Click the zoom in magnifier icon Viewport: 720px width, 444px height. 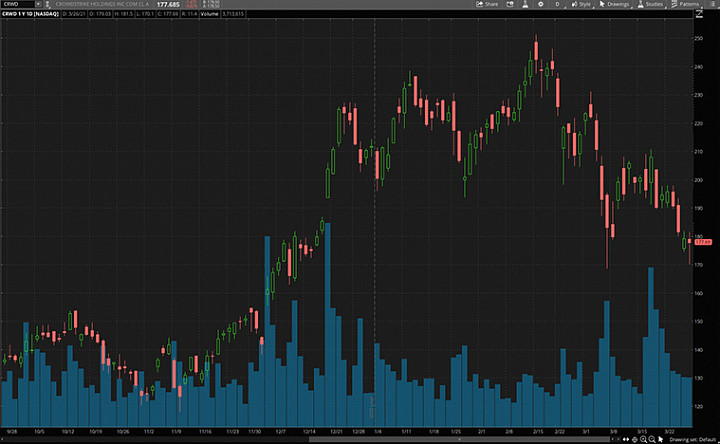643,439
